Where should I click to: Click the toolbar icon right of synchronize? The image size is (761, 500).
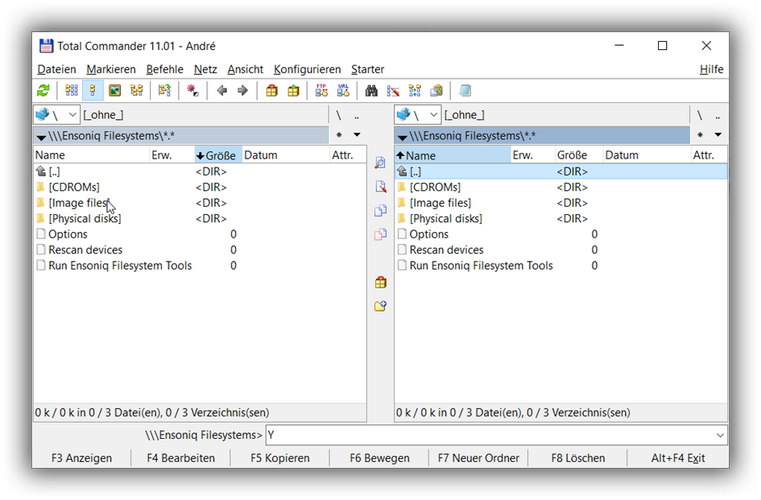coord(437,91)
